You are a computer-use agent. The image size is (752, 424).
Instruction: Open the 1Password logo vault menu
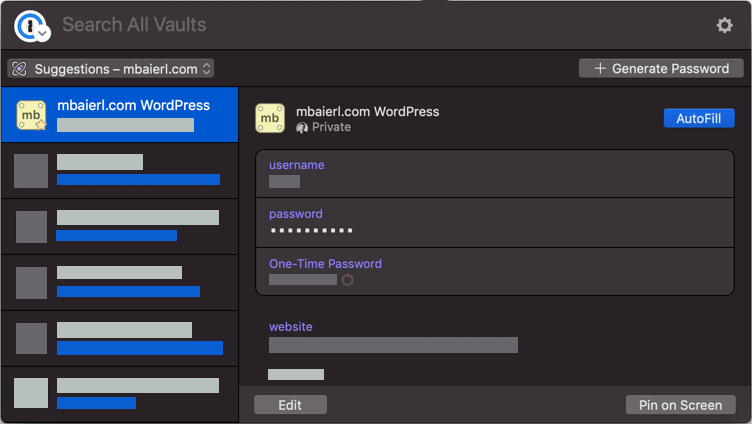coord(32,26)
